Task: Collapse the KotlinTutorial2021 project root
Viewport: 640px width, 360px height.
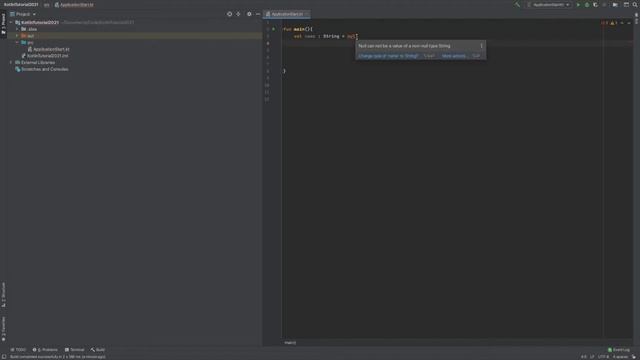Action: tap(11, 22)
